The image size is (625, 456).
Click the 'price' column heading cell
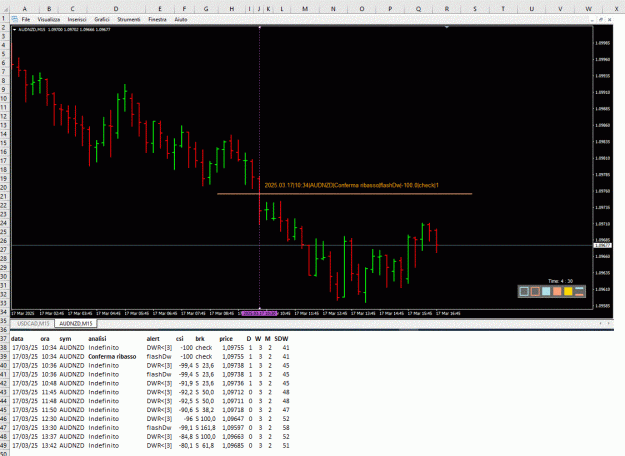click(226, 339)
